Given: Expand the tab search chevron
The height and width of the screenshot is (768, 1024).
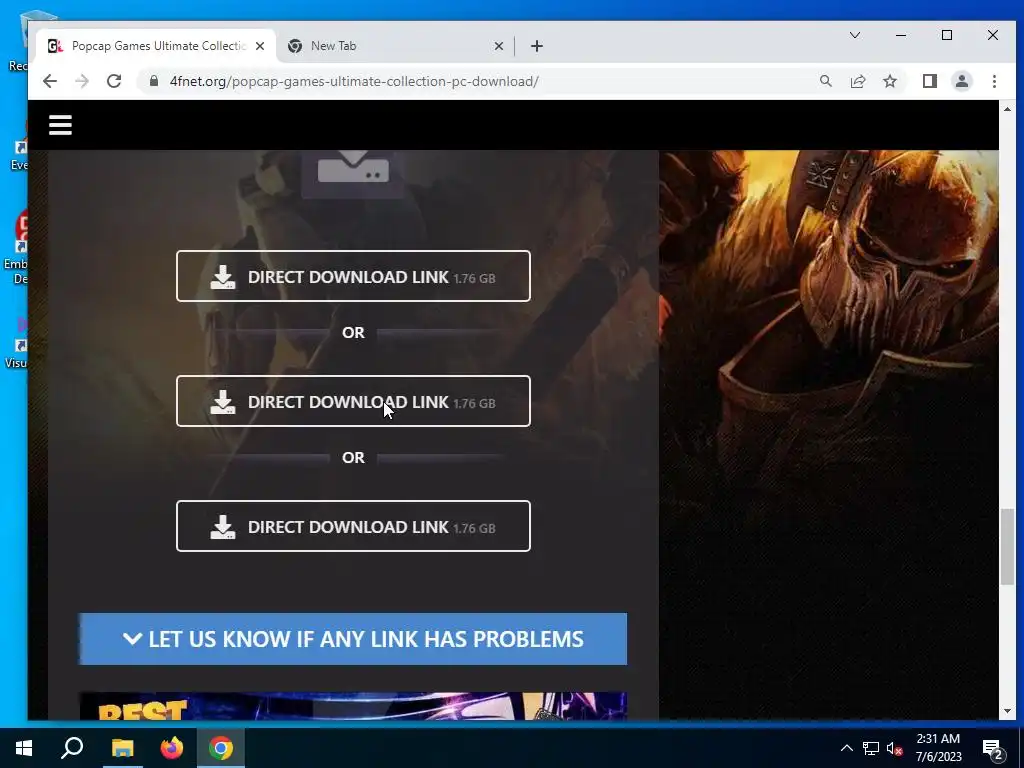Looking at the screenshot, I should tap(854, 35).
